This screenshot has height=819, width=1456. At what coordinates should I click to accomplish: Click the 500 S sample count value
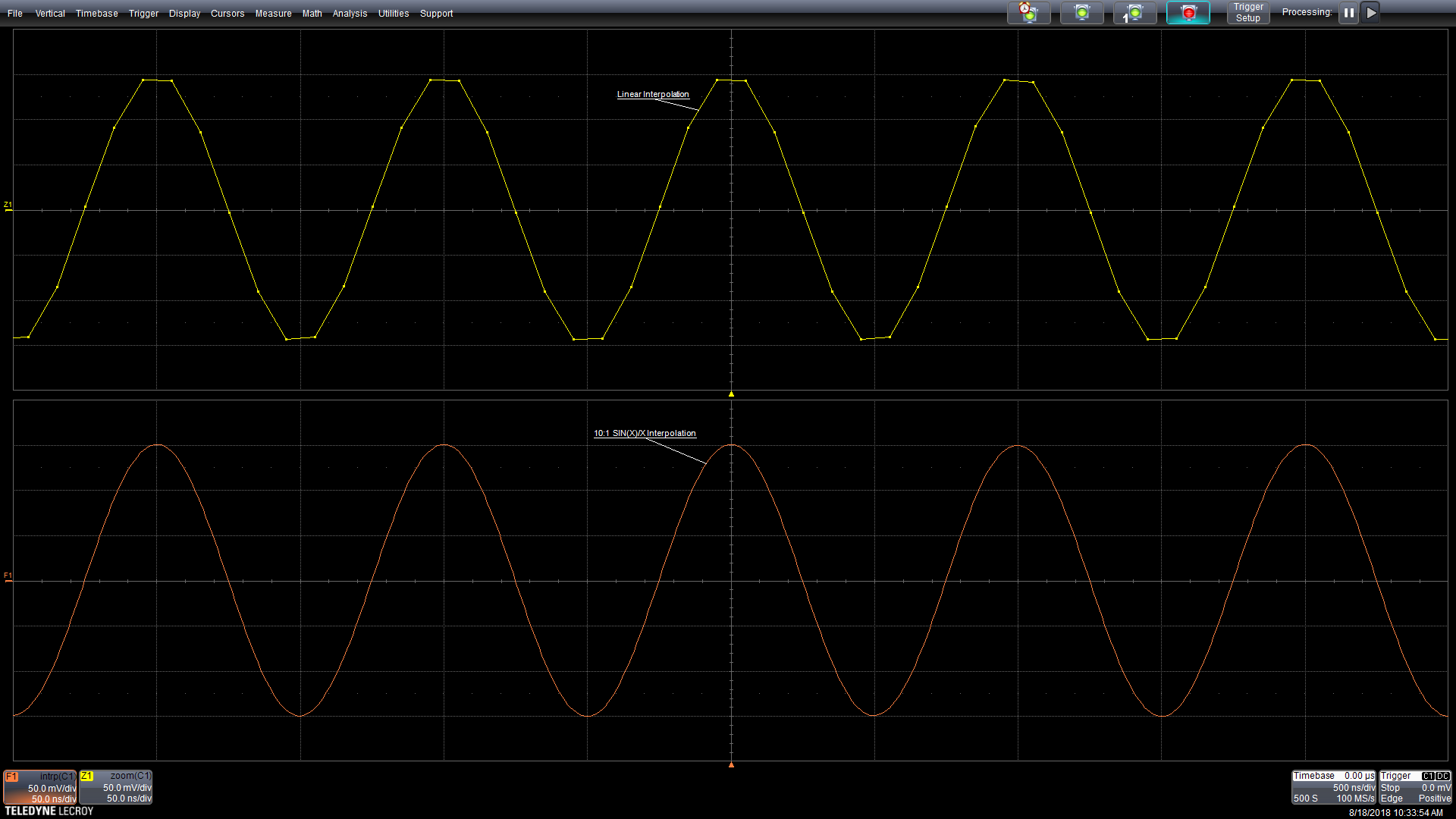(x=1306, y=799)
